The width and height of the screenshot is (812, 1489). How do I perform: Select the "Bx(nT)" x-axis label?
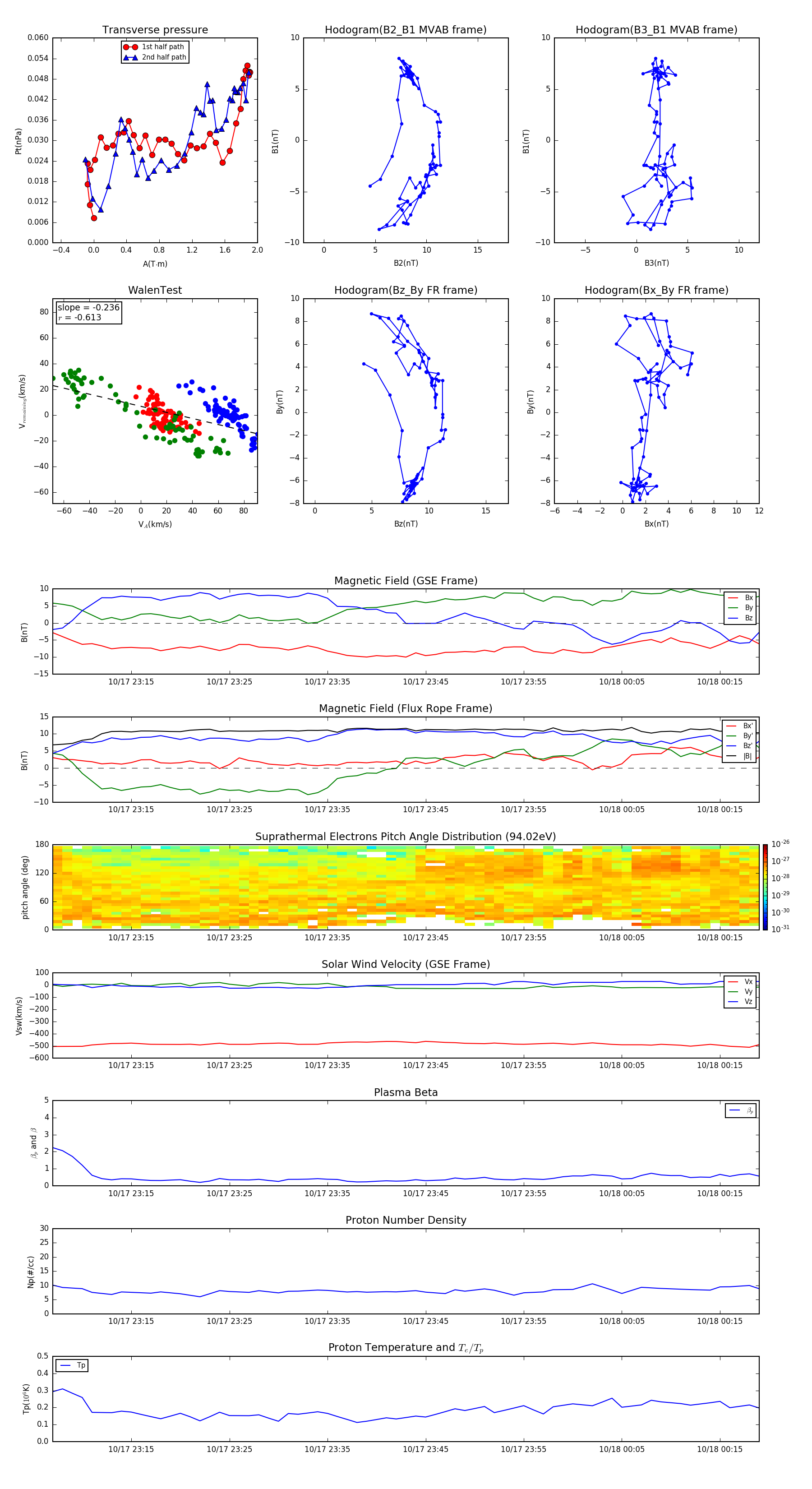point(656,524)
